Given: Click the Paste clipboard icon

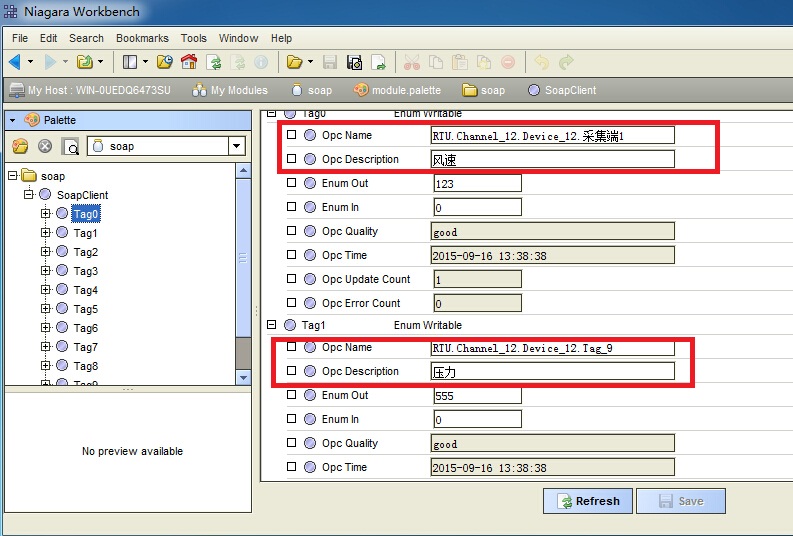Looking at the screenshot, I should click(x=460, y=62).
